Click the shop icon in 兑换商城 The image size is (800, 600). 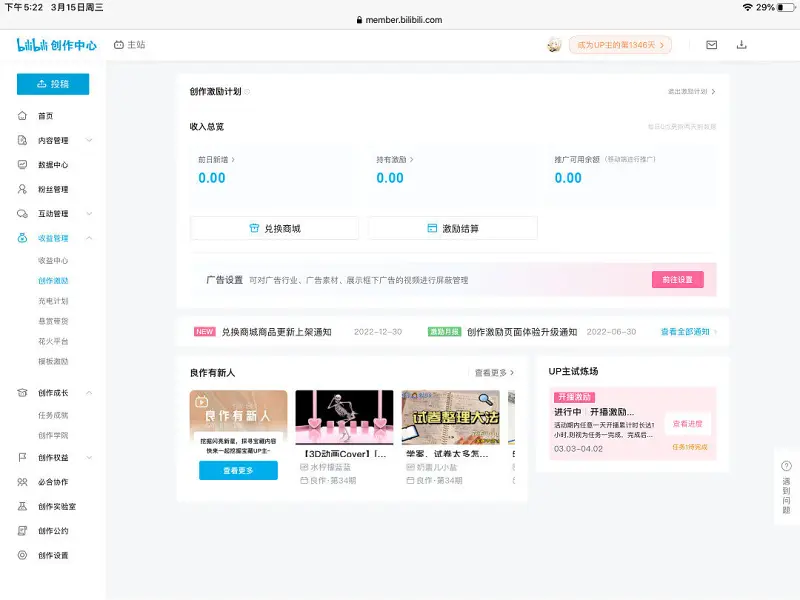[254, 228]
